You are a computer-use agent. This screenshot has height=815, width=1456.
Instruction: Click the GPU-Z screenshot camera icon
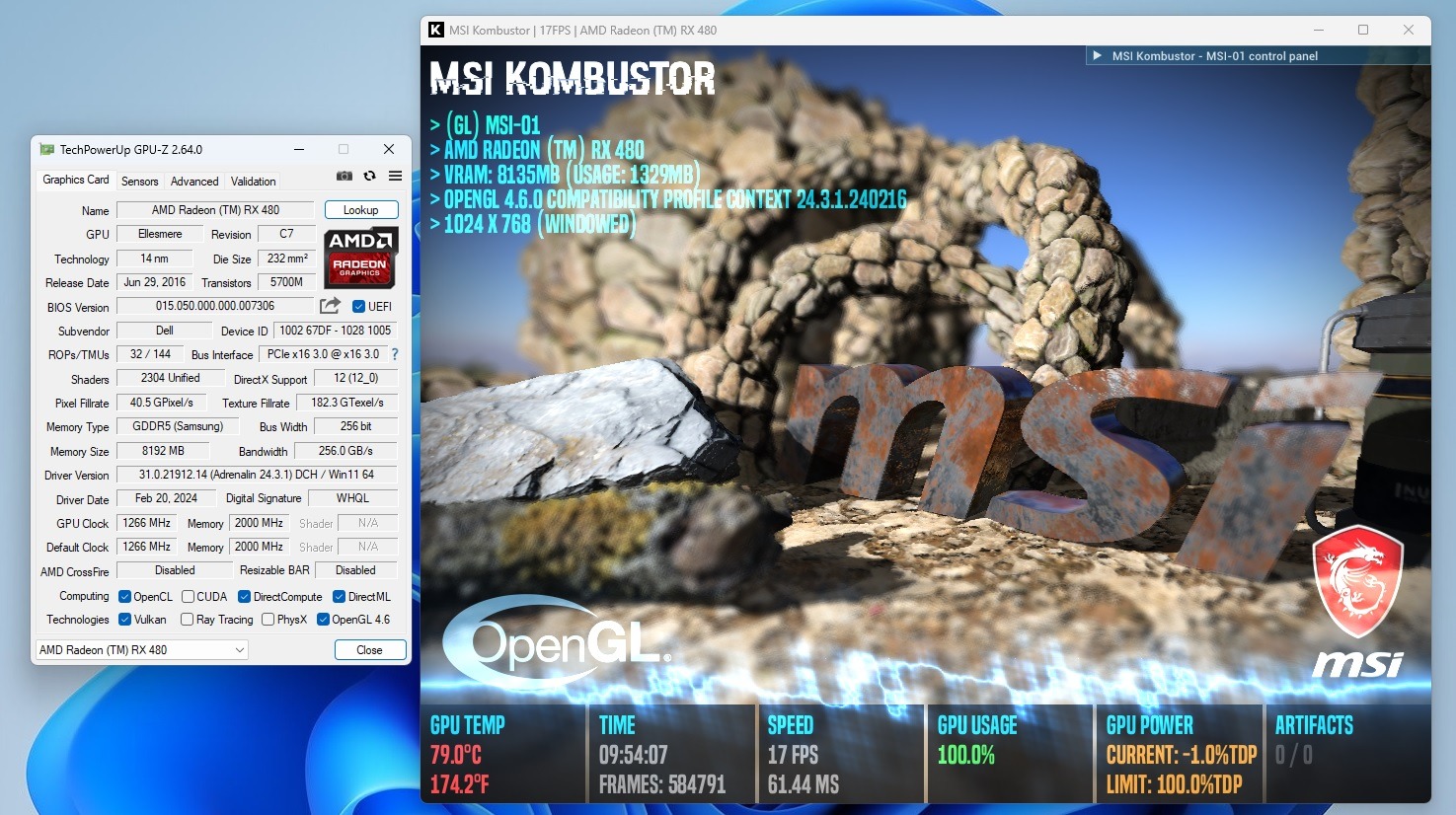point(344,176)
